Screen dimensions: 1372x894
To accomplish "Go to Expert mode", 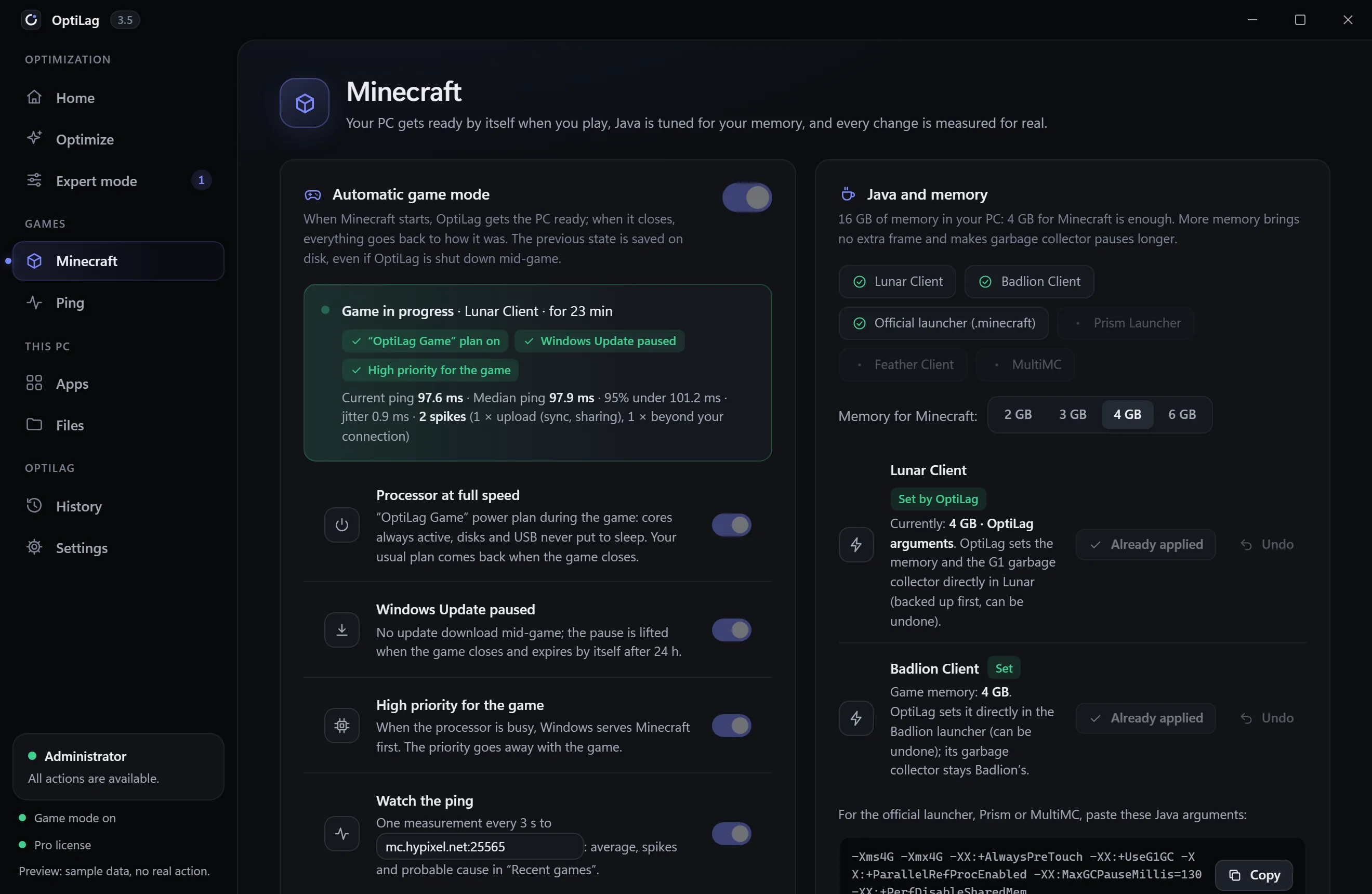I will pos(118,181).
